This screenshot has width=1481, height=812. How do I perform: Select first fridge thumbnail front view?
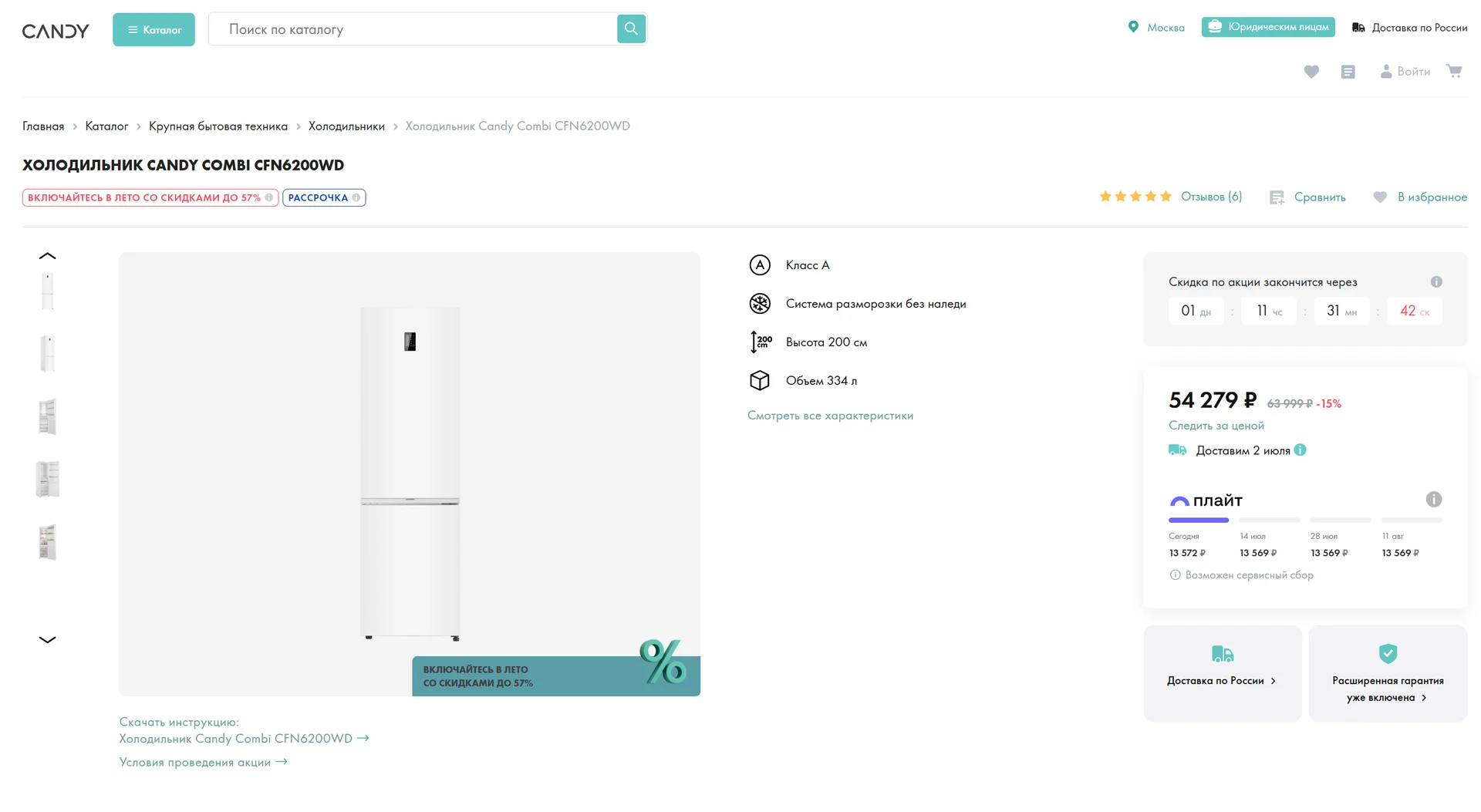tap(48, 291)
